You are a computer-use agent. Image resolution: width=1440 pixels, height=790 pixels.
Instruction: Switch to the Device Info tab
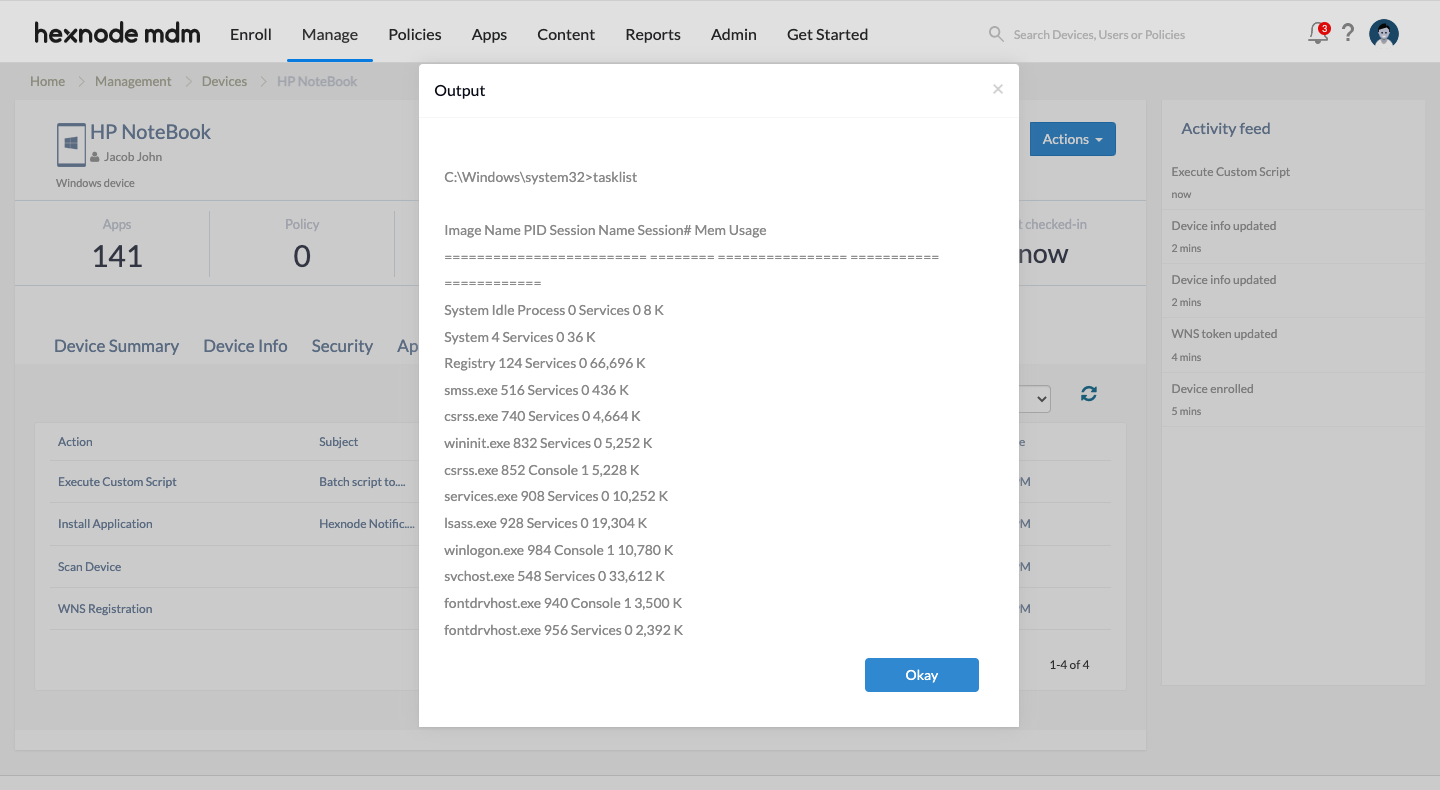coord(245,346)
